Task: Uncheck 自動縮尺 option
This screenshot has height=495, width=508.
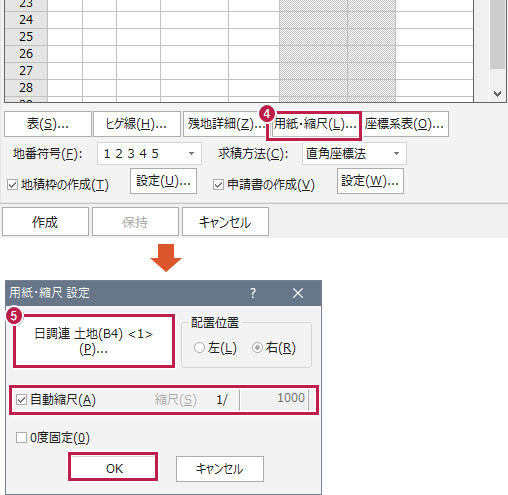Action: pyautogui.click(x=21, y=399)
